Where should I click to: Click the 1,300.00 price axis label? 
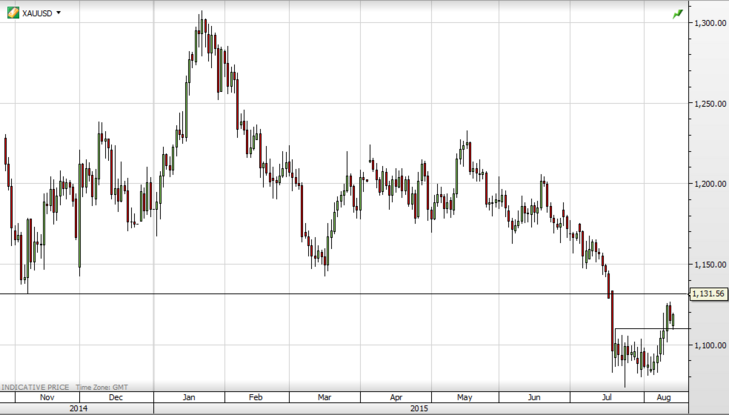click(709, 23)
